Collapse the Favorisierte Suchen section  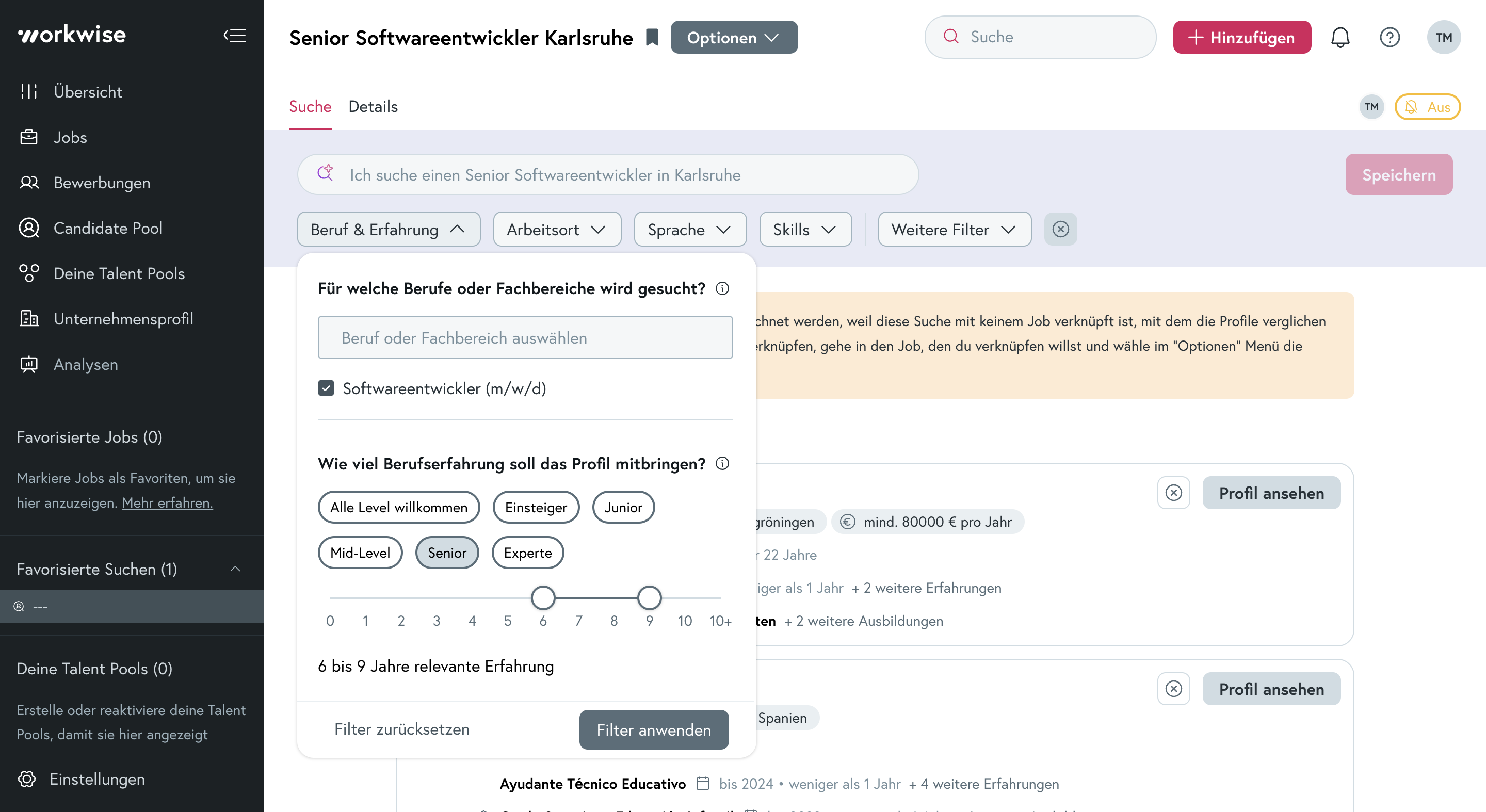point(235,569)
